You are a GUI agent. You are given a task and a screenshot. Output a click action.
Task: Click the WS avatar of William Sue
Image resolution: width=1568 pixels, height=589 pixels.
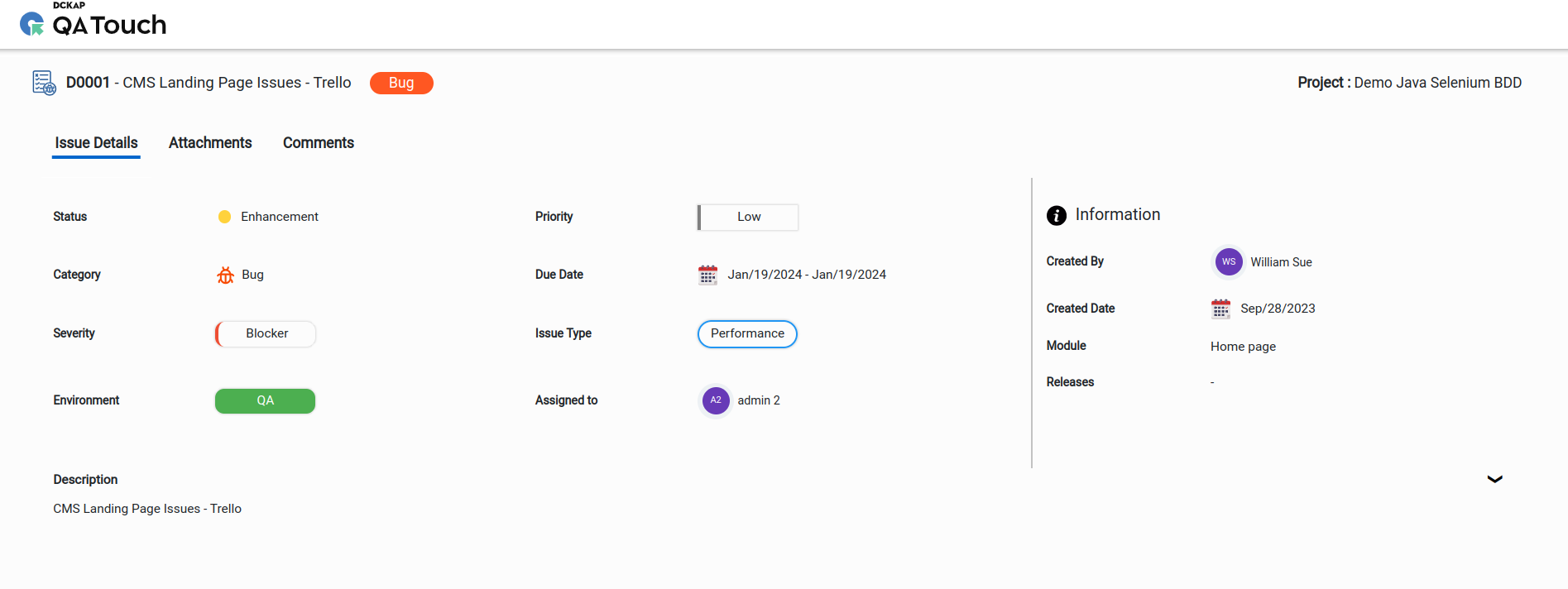pyautogui.click(x=1229, y=261)
